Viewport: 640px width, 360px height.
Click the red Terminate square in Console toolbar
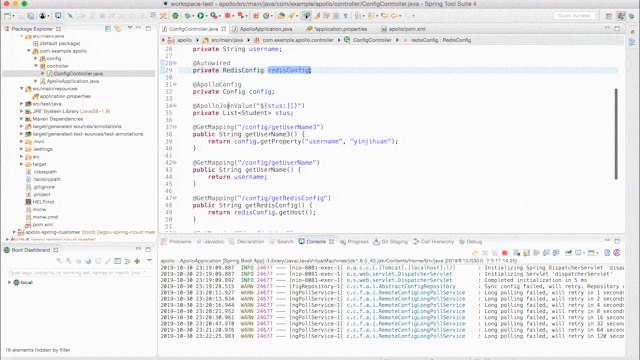(504, 253)
